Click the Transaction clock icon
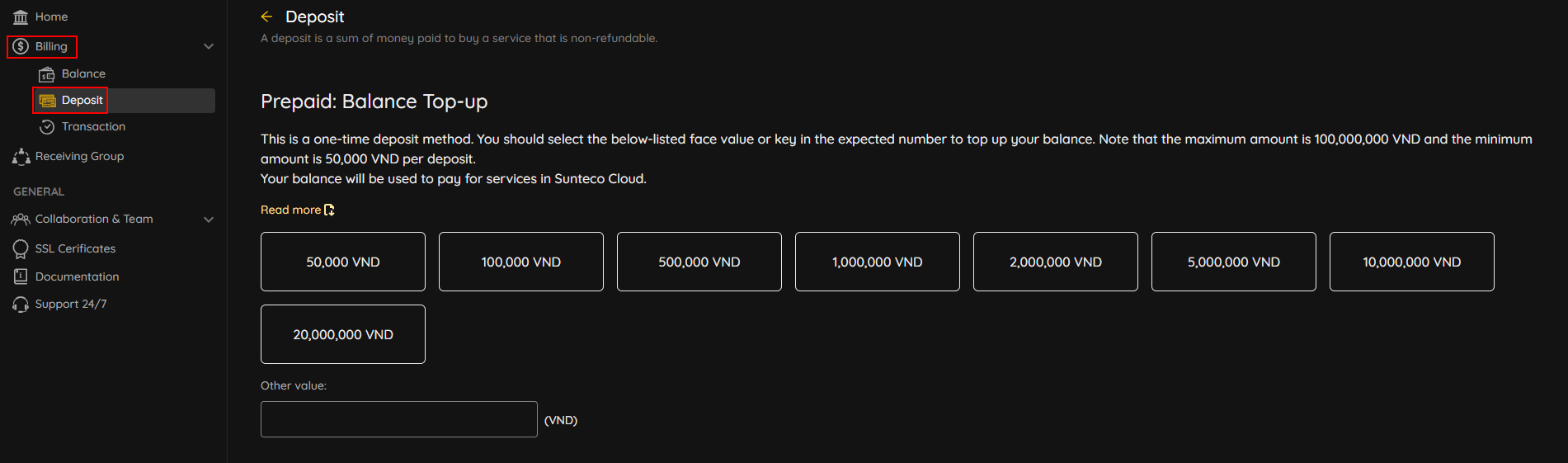 [x=47, y=127]
